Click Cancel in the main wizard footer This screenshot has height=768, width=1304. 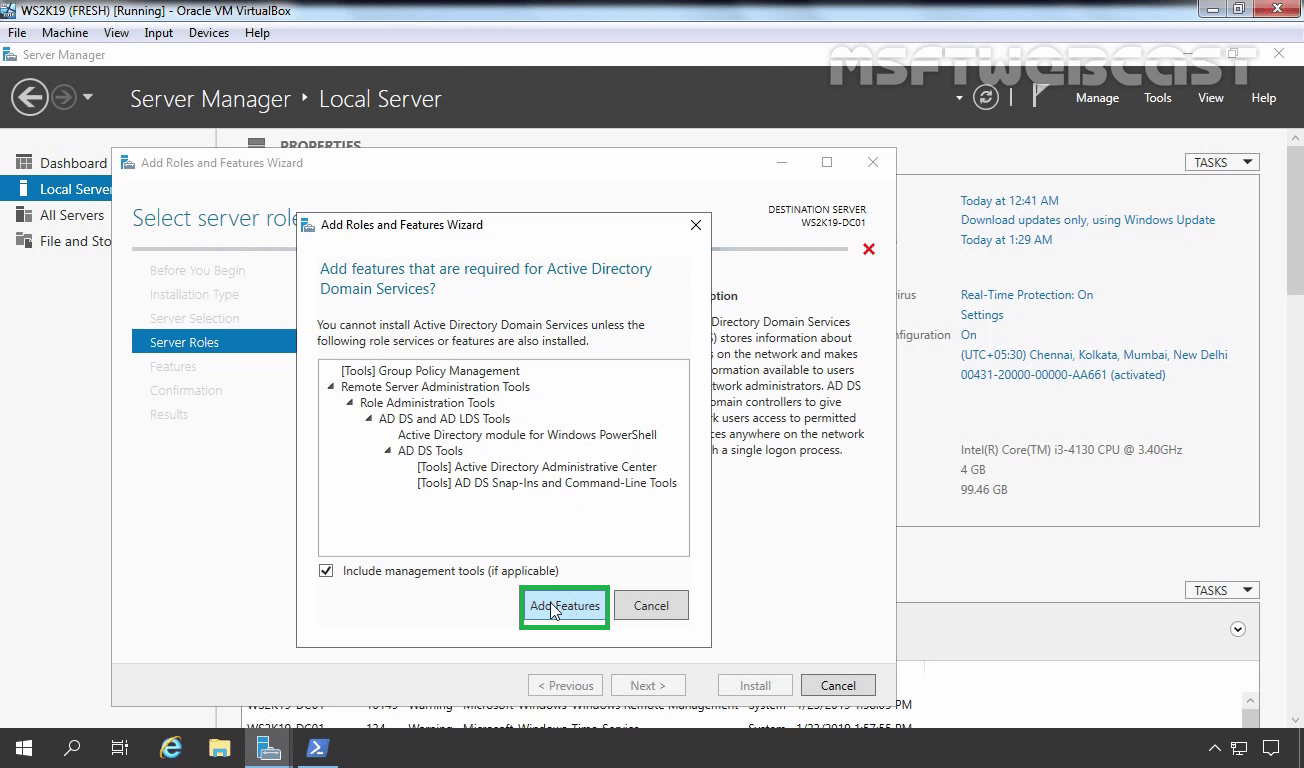838,686
